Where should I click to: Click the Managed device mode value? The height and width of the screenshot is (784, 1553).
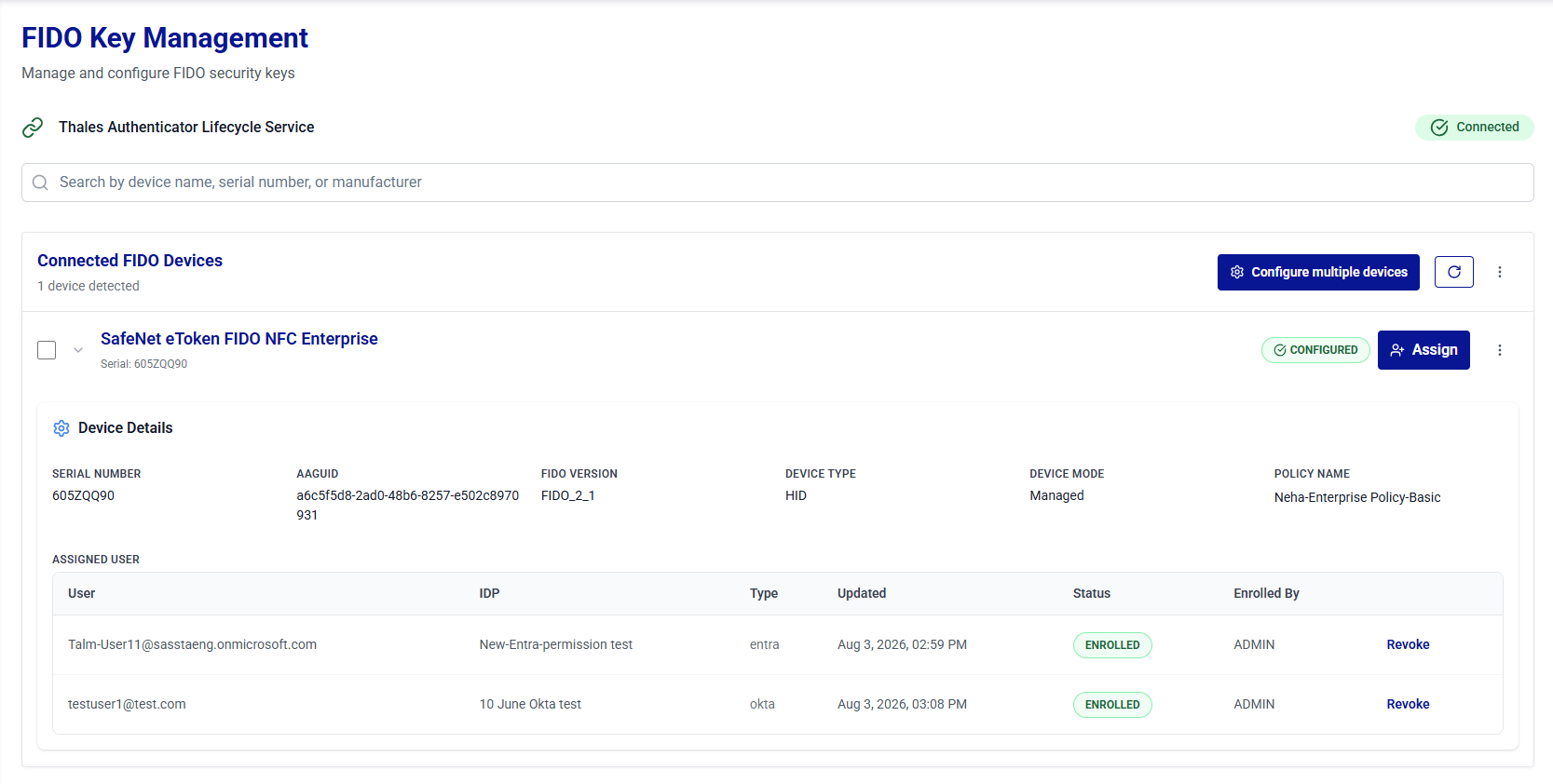[x=1056, y=495]
